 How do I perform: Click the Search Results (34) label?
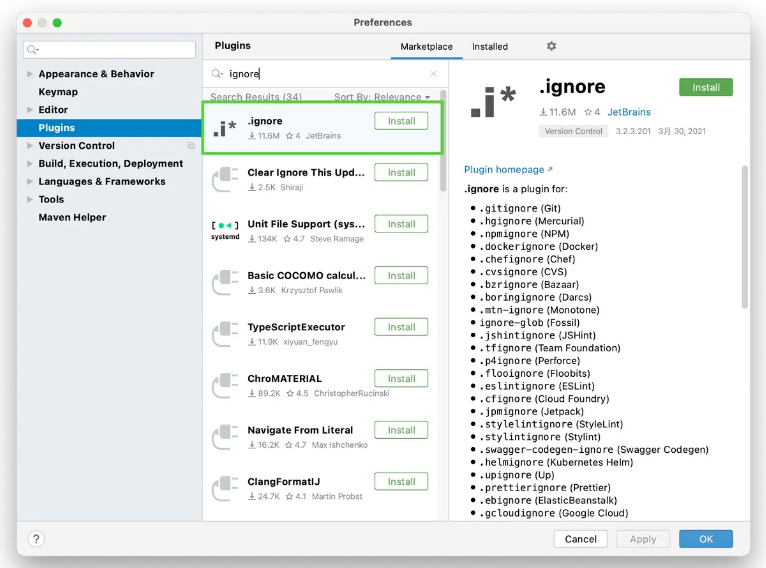tap(256, 97)
